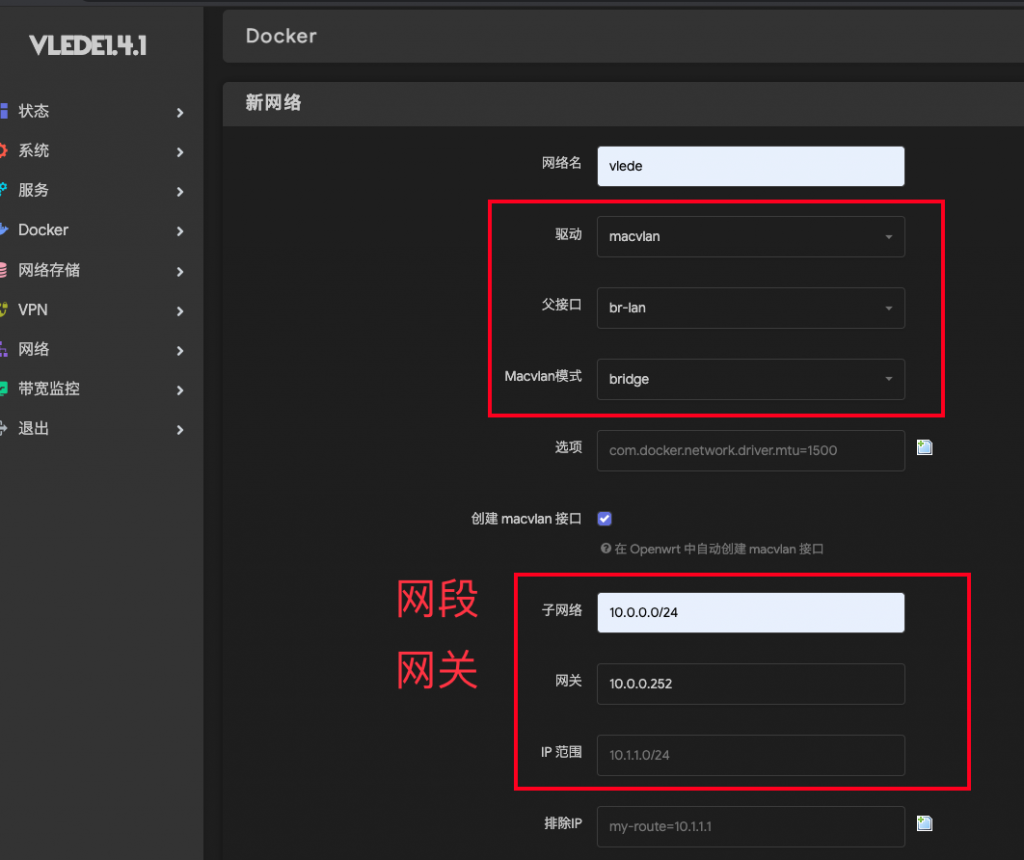Click the IP 范围 input field
The image size is (1024, 860).
[x=751, y=755]
